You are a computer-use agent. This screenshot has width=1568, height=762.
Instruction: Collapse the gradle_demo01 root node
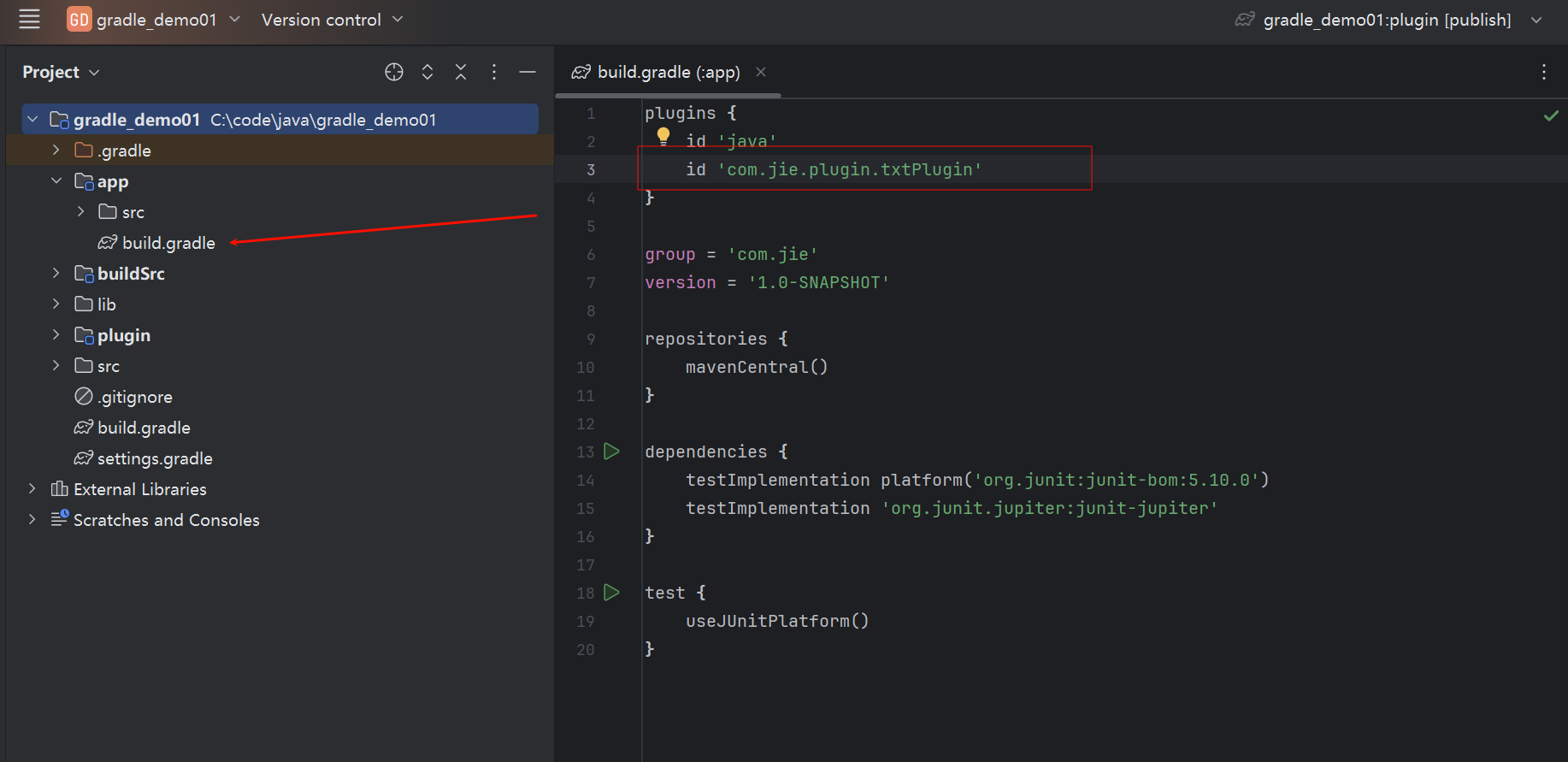(32, 119)
